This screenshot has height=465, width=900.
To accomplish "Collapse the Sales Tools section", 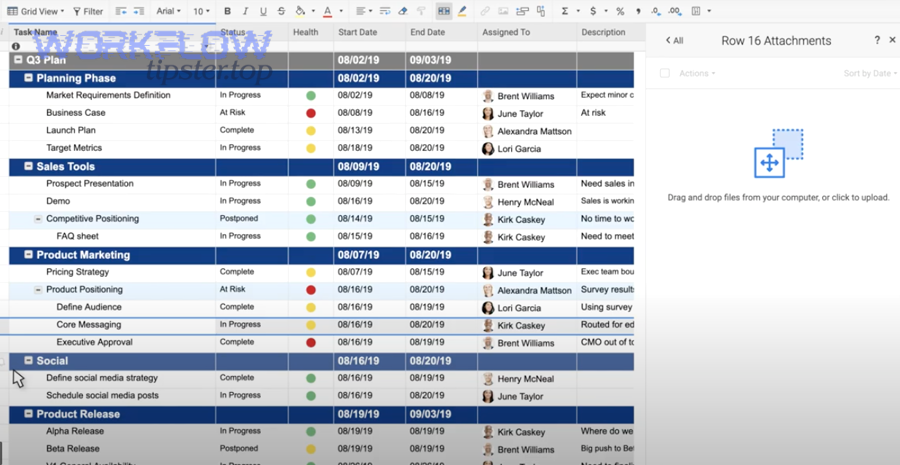I will point(28,166).
